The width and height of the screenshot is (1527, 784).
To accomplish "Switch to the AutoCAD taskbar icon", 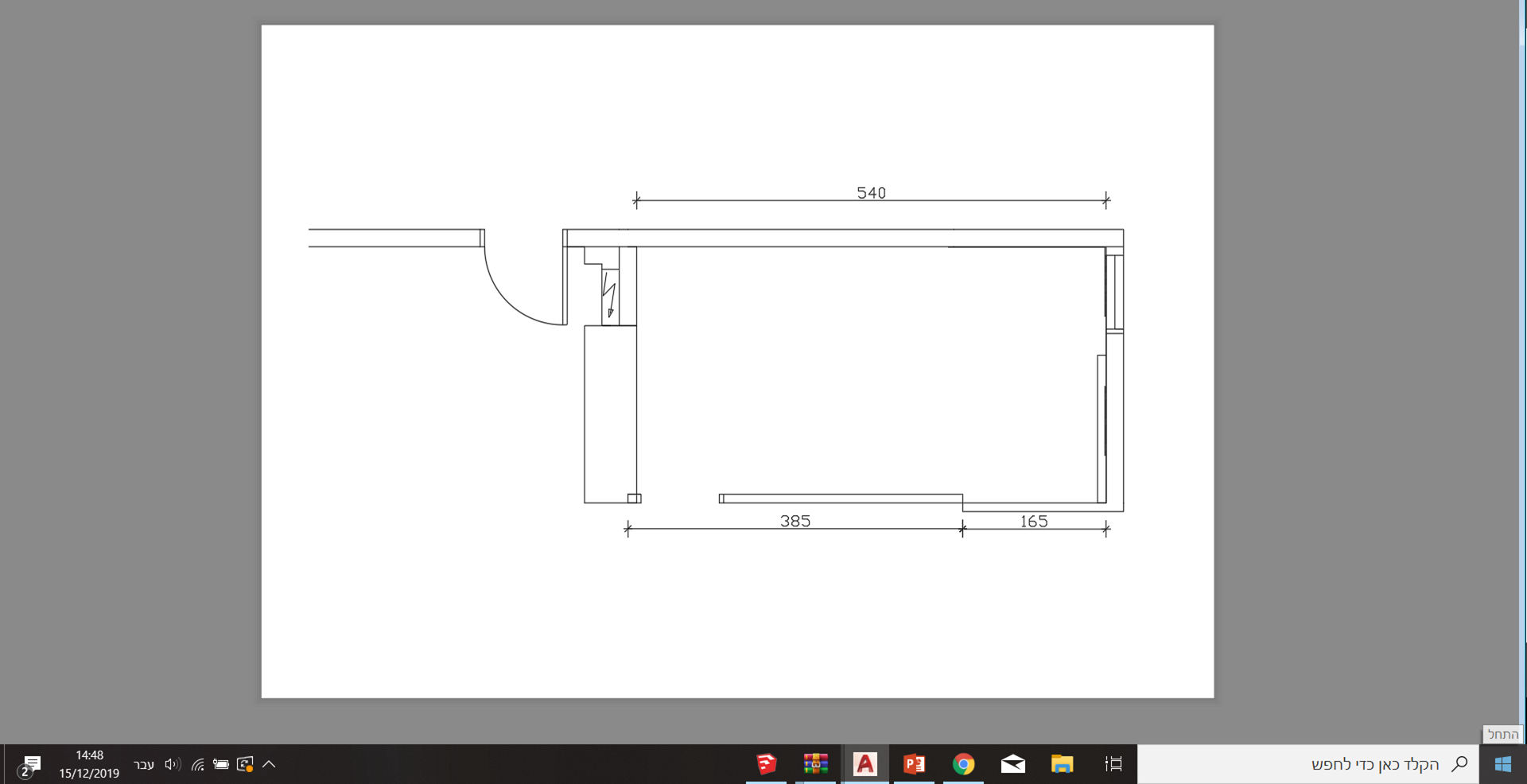I will pos(865,764).
